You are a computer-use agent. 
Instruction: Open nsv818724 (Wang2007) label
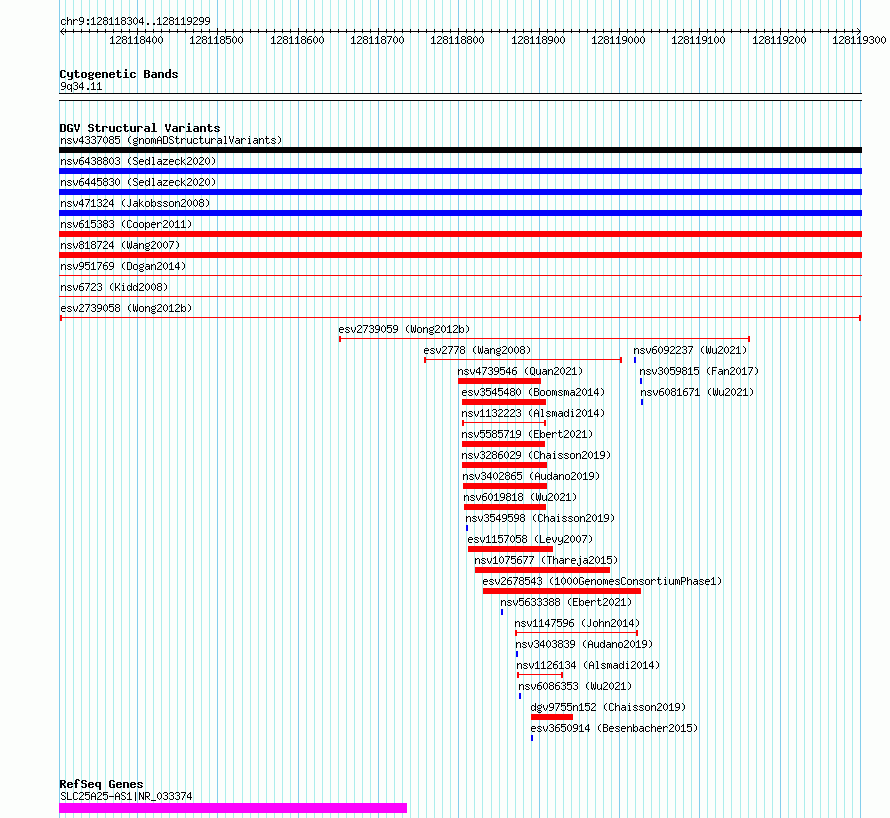coord(120,245)
